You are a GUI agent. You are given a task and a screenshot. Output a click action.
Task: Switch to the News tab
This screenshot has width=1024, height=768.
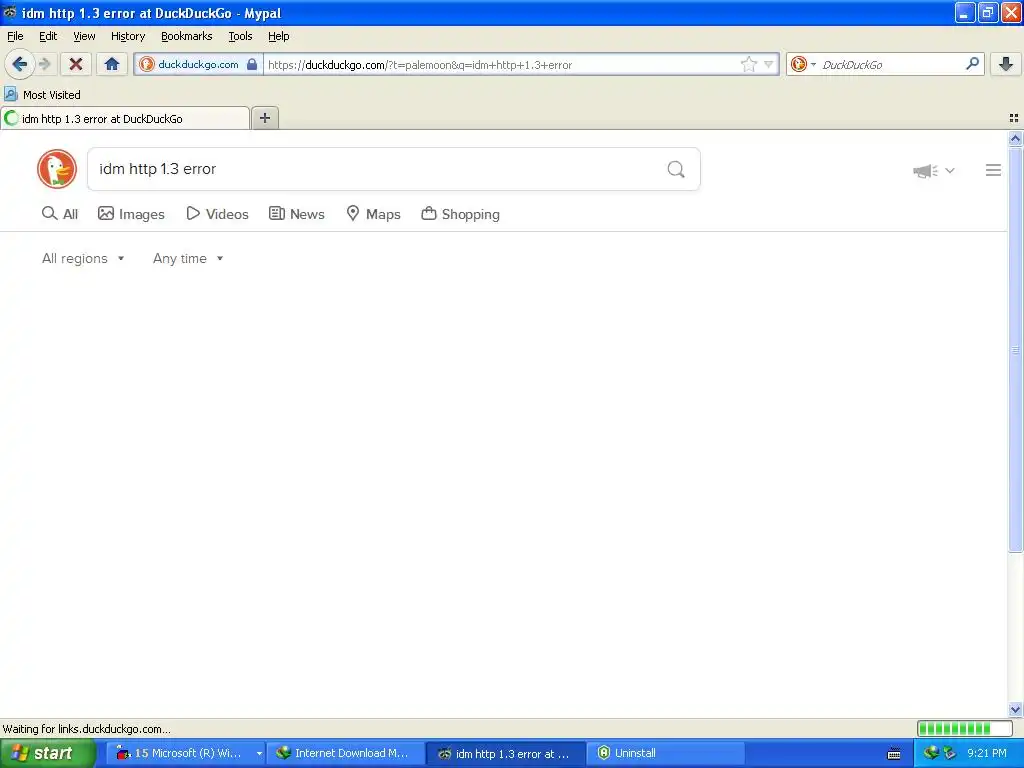tap(296, 214)
